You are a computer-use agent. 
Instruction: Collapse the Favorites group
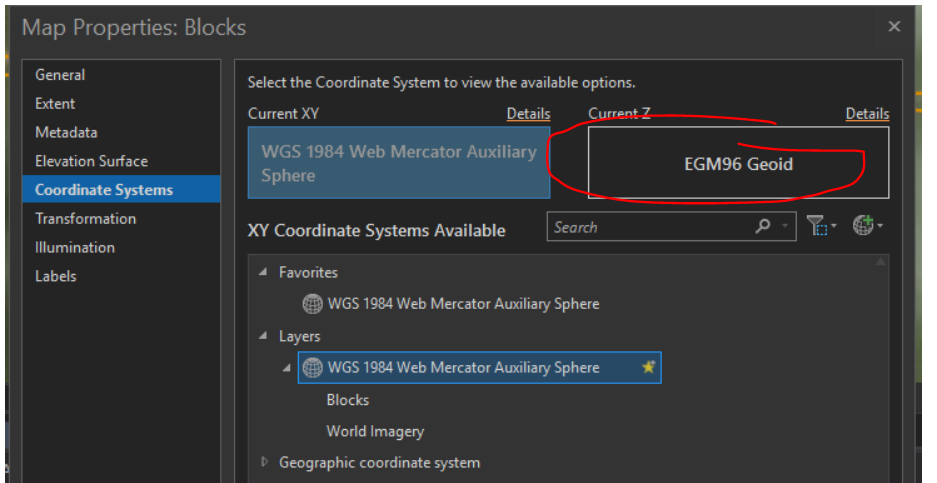click(264, 272)
